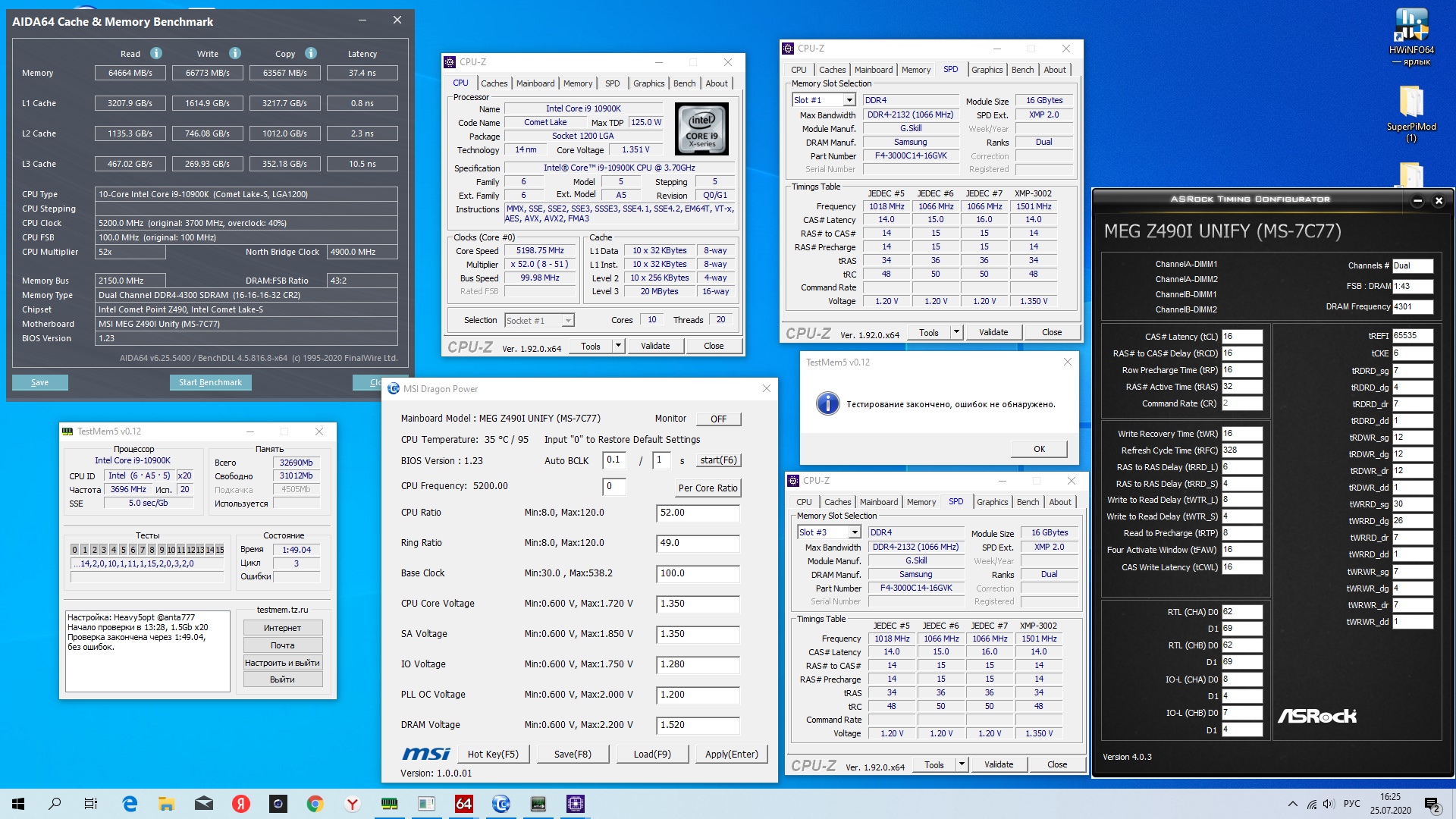Open Yandex Browser from the taskbar
Image resolution: width=1456 pixels, height=819 pixels.
(x=353, y=804)
